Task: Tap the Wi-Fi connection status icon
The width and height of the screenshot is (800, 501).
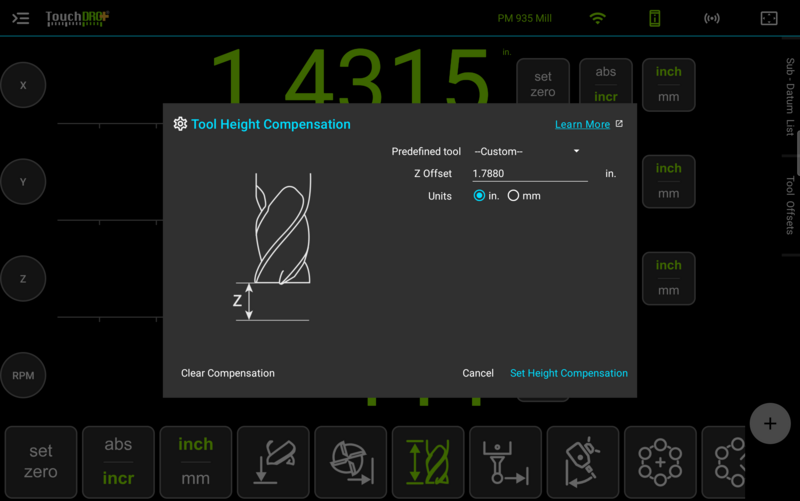Action: 597,18
